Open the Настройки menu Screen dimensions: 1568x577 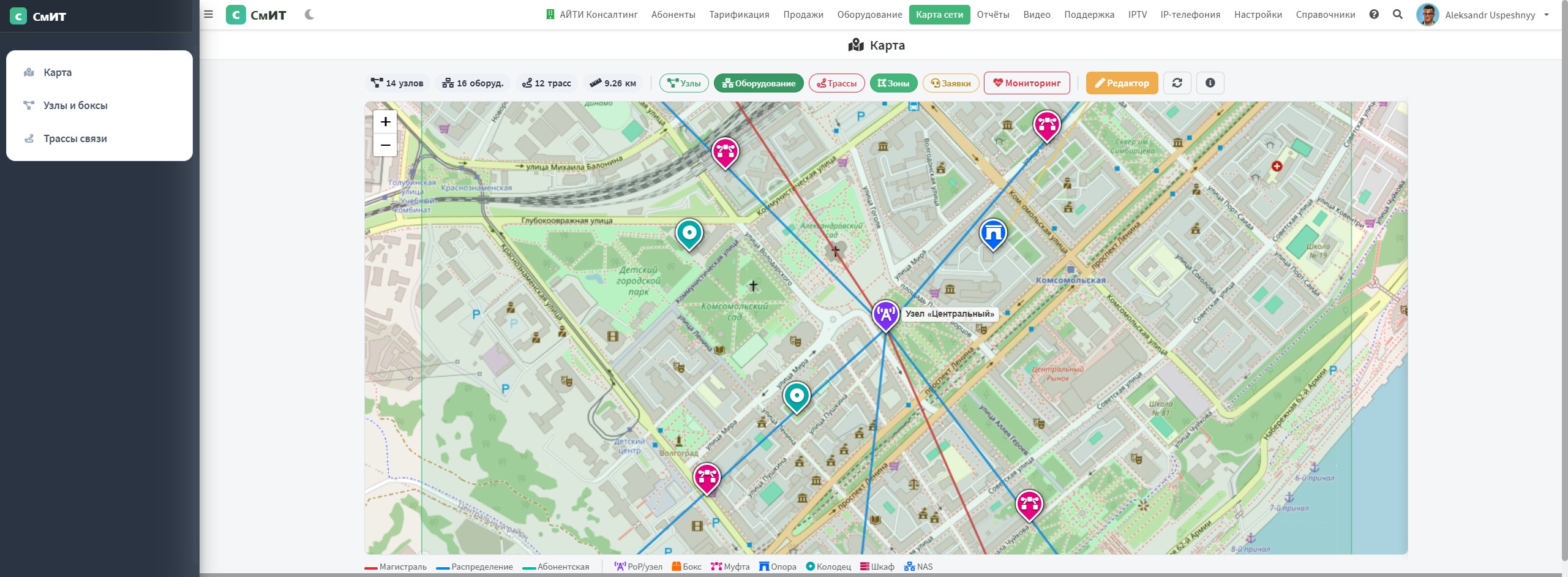click(x=1258, y=15)
